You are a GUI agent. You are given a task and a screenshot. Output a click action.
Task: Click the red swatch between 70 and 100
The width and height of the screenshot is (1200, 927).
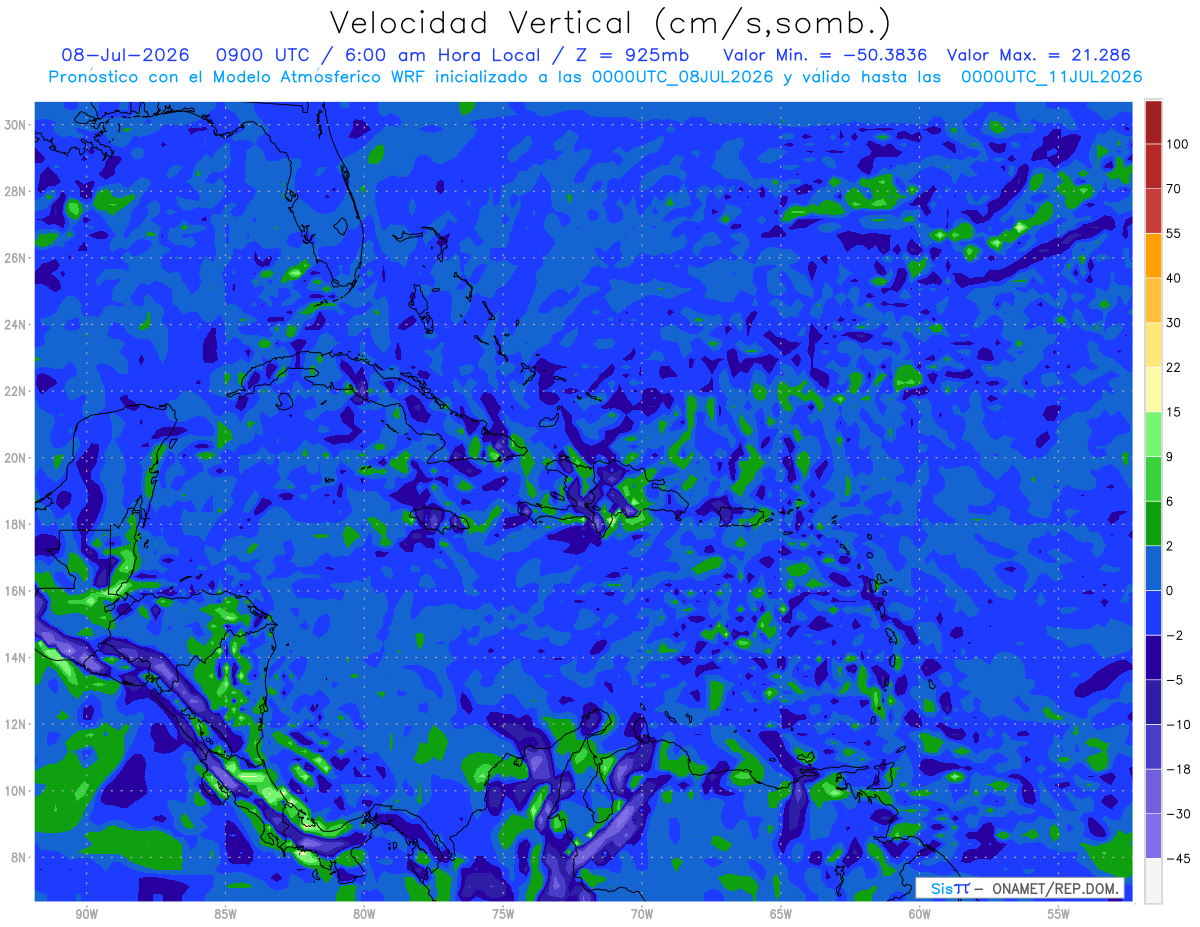[x=1153, y=166]
